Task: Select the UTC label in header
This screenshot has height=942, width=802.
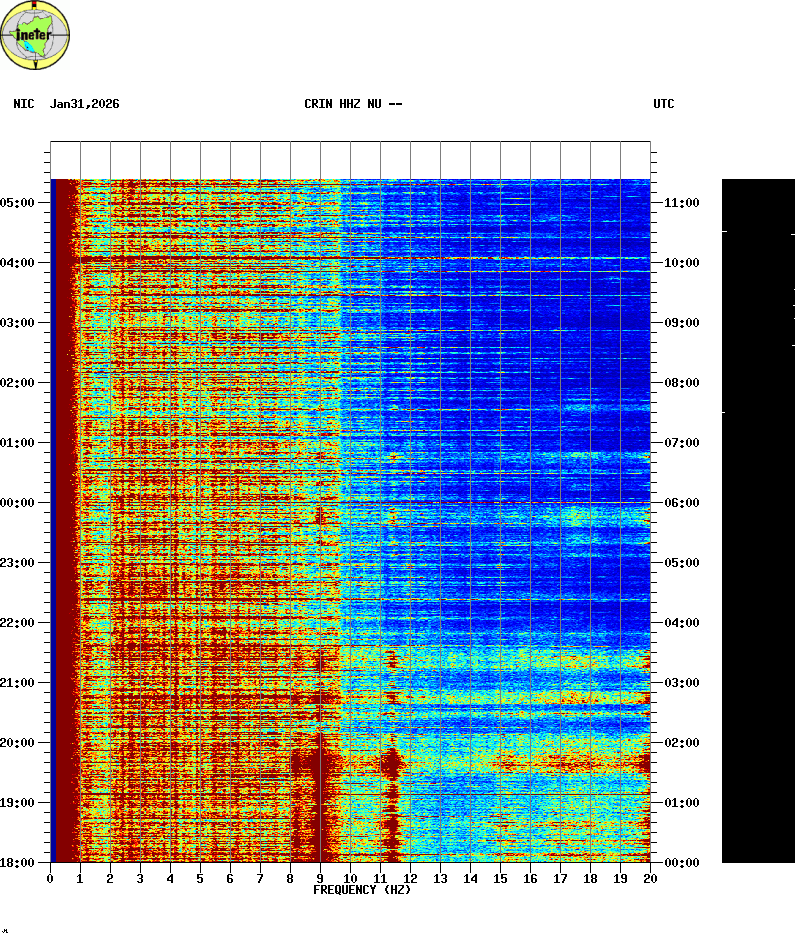Action: pyautogui.click(x=664, y=104)
